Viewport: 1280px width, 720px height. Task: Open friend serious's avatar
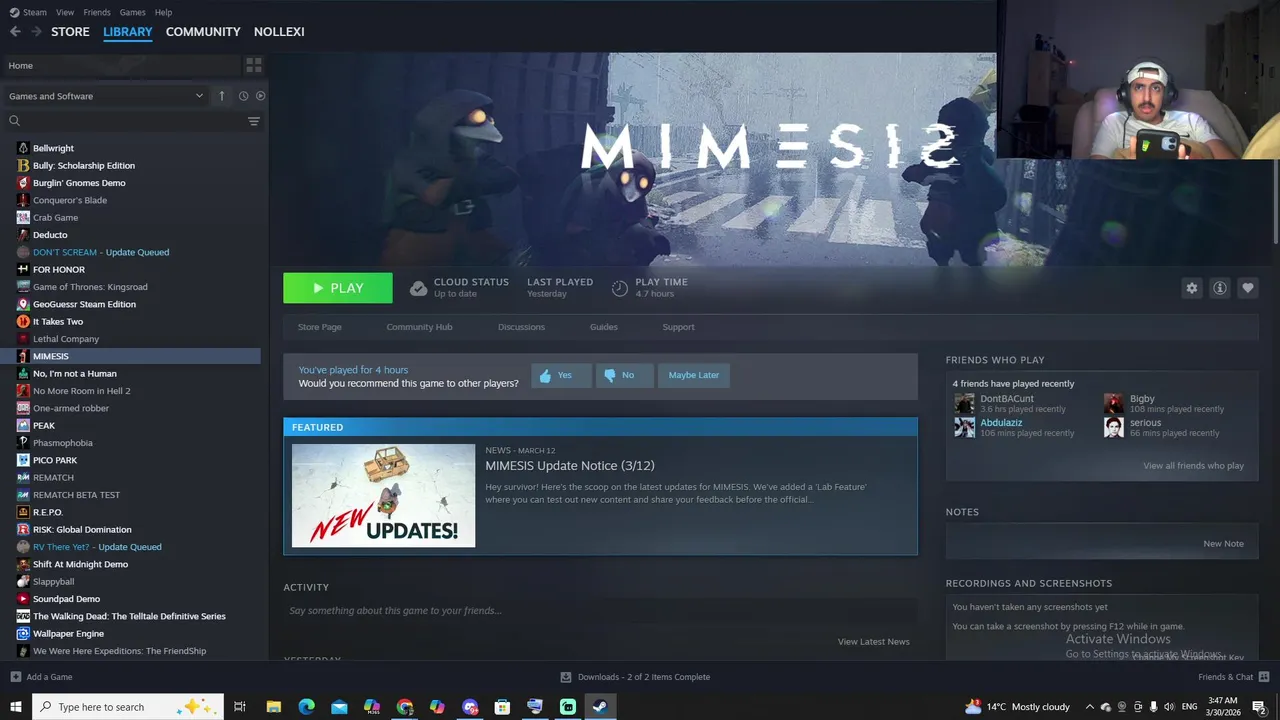click(x=1114, y=427)
